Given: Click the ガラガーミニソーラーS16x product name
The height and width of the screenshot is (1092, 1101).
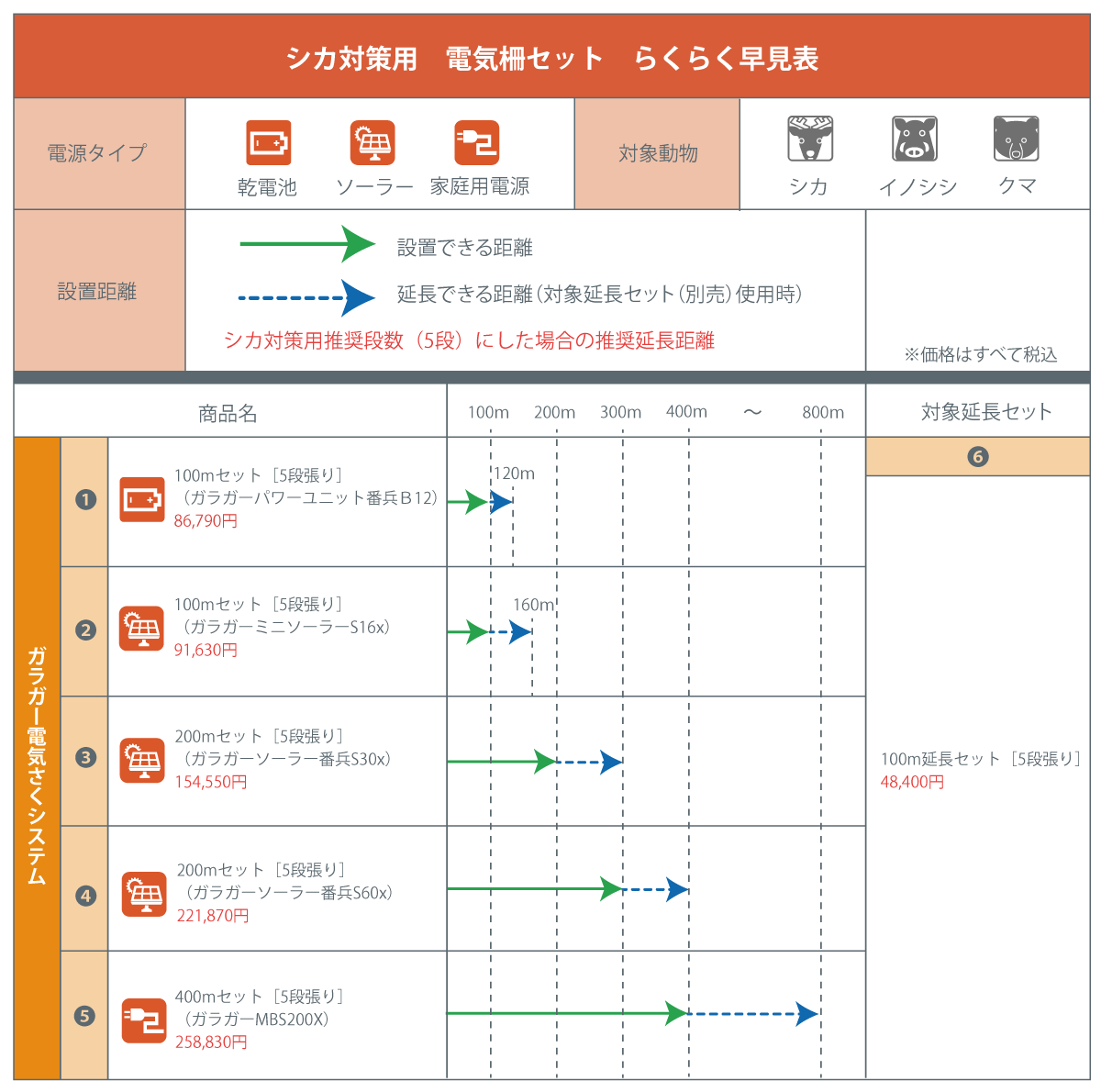Looking at the screenshot, I should coord(286,627).
